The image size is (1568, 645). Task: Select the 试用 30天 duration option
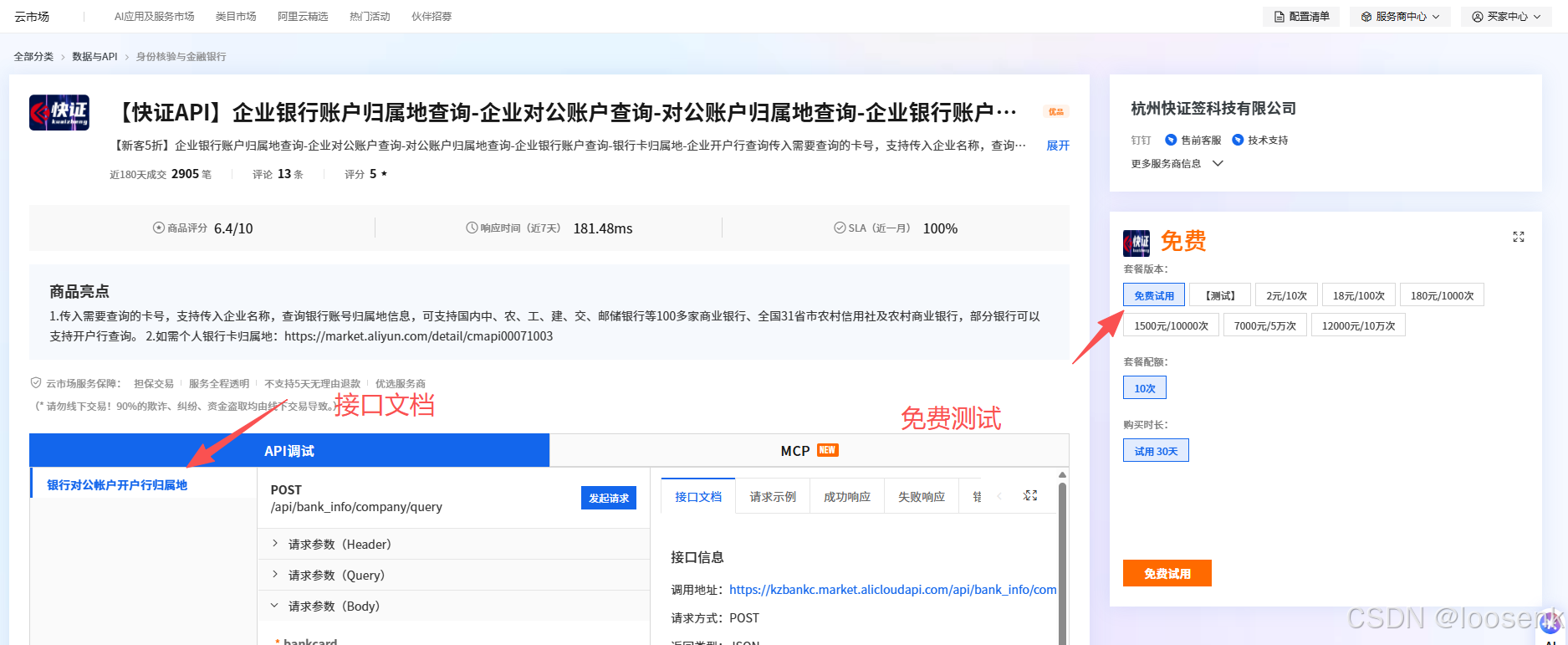(x=1156, y=451)
